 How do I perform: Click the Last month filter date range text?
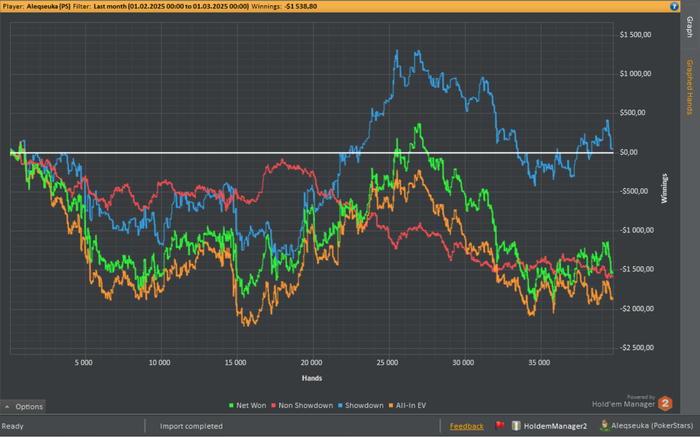coord(171,6)
